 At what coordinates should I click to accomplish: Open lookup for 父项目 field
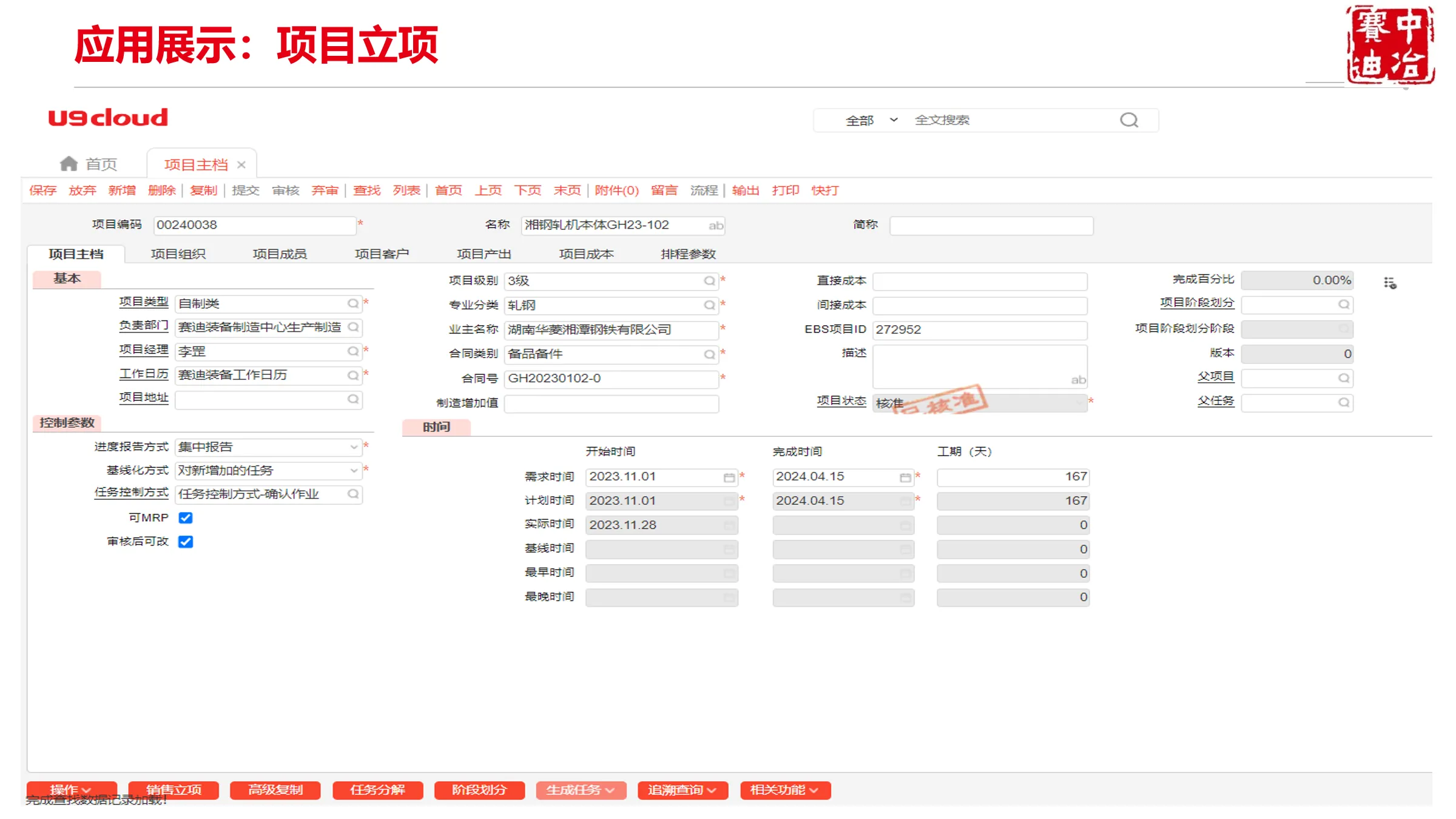1344,378
